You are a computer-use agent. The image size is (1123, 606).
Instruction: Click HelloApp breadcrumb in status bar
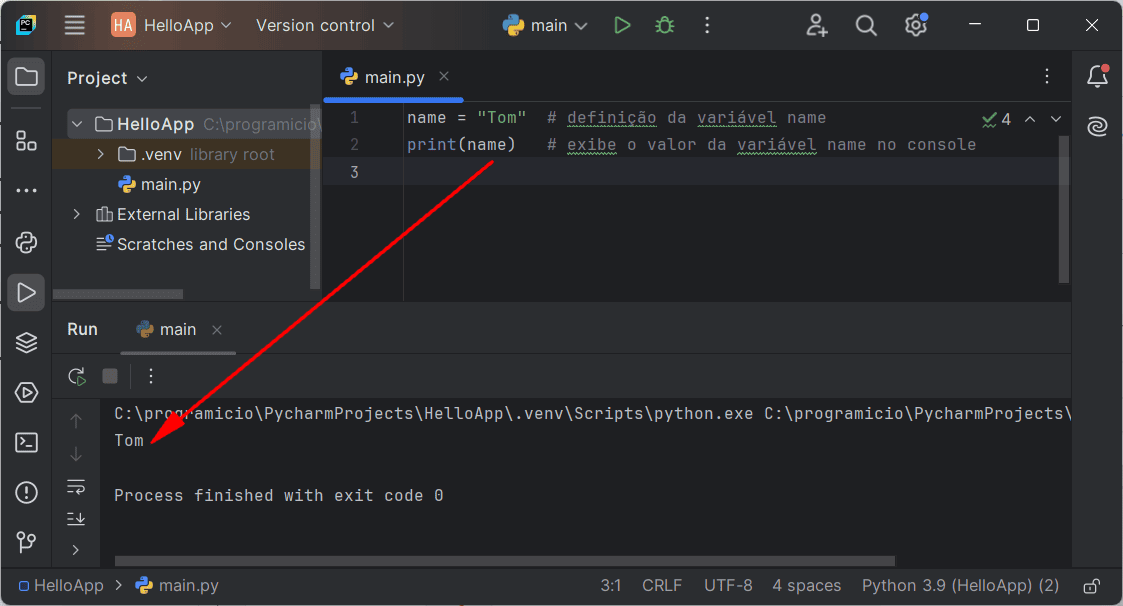point(62,586)
